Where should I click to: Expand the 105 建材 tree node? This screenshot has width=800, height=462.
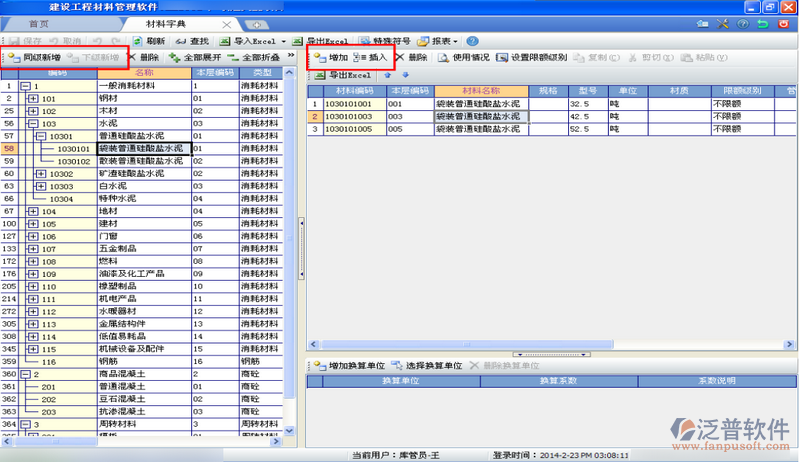point(33,224)
